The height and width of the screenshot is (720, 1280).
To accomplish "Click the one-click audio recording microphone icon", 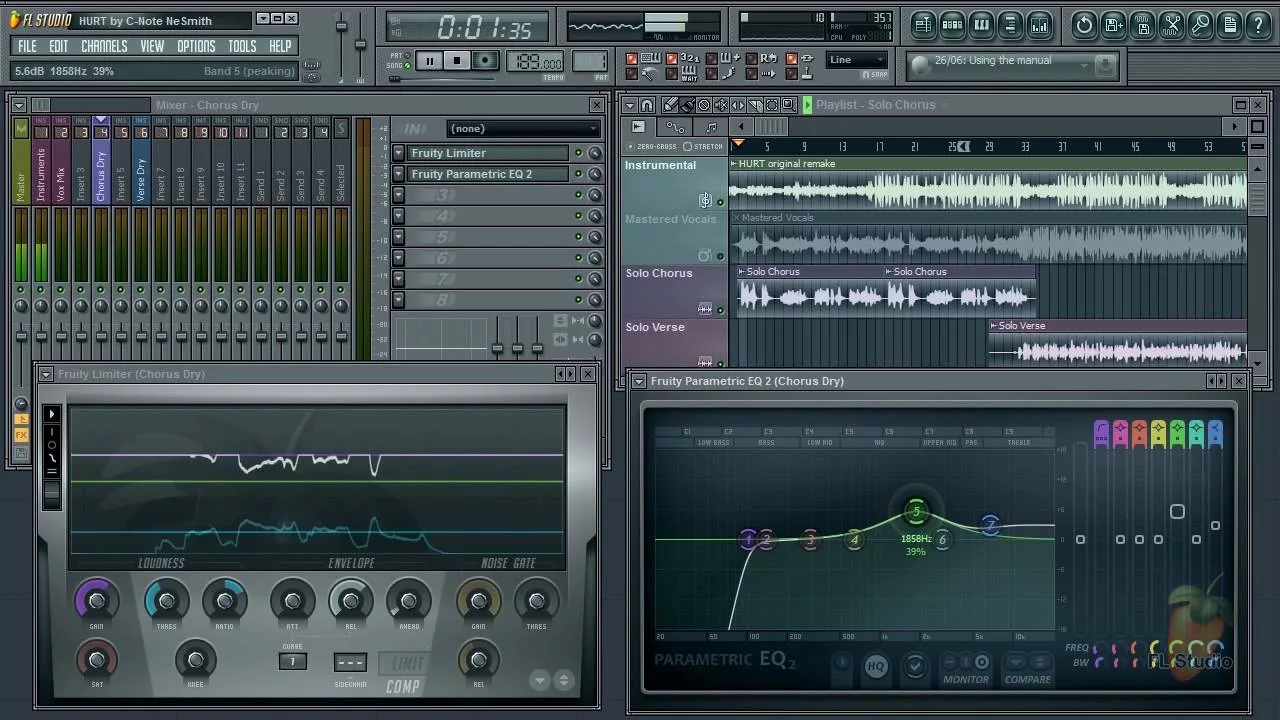I will 1201,25.
